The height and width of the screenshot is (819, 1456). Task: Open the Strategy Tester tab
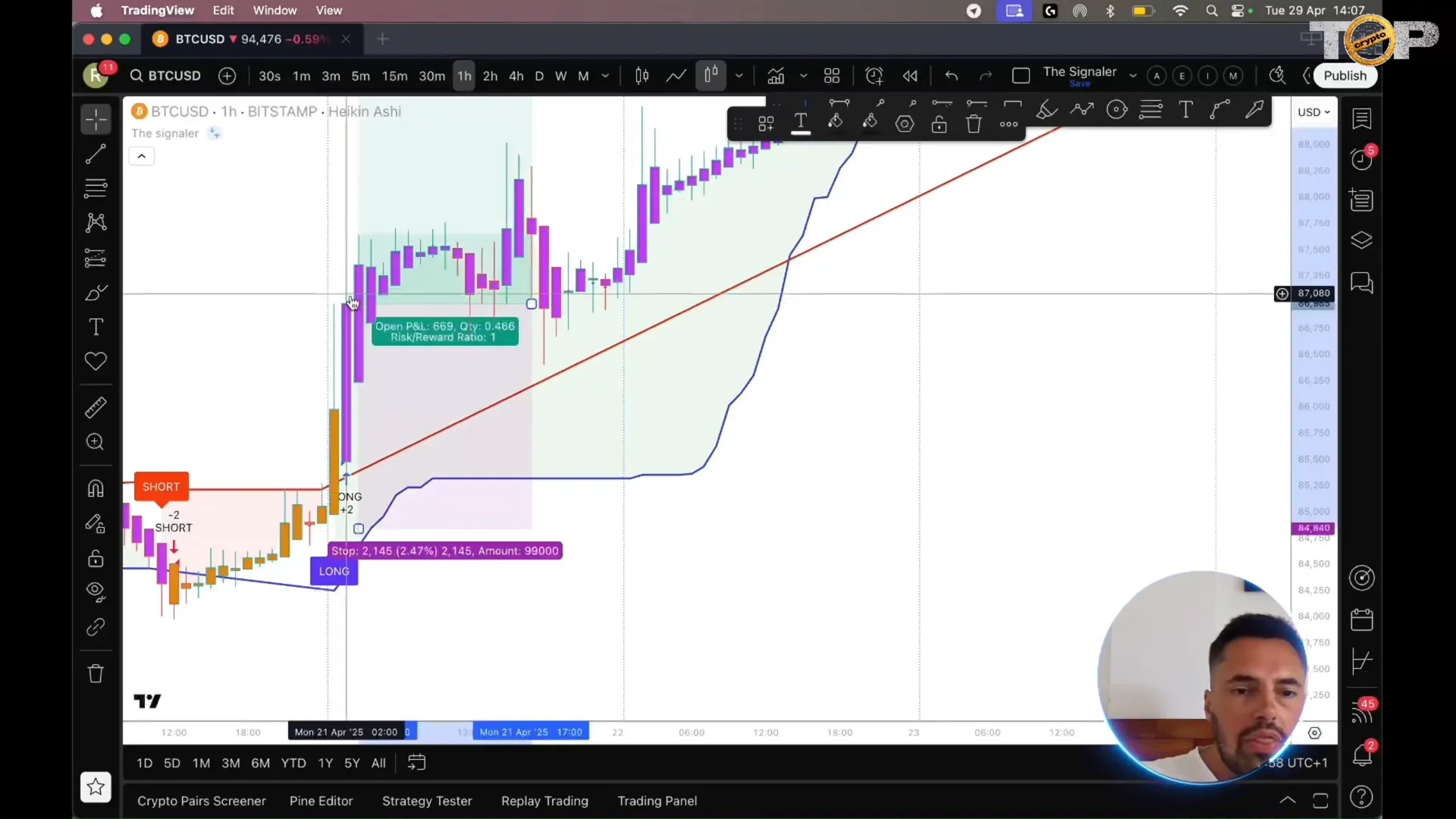click(x=427, y=801)
